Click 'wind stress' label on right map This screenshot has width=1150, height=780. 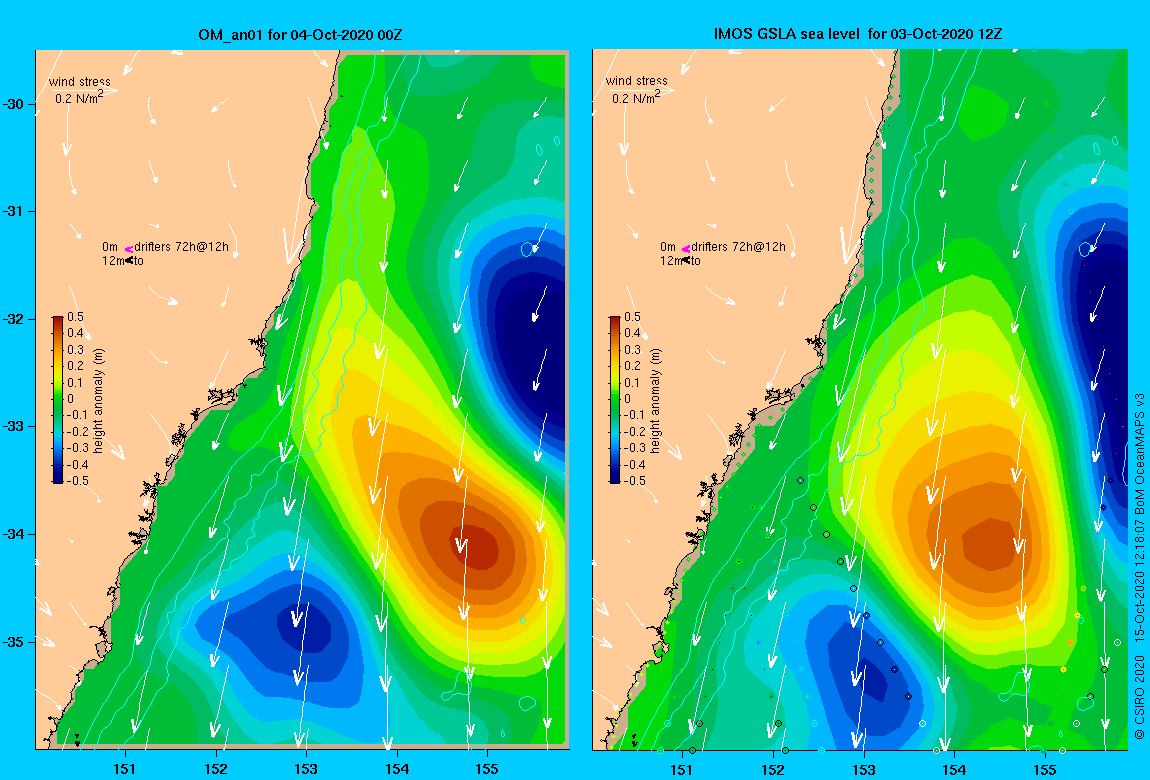tap(636, 81)
